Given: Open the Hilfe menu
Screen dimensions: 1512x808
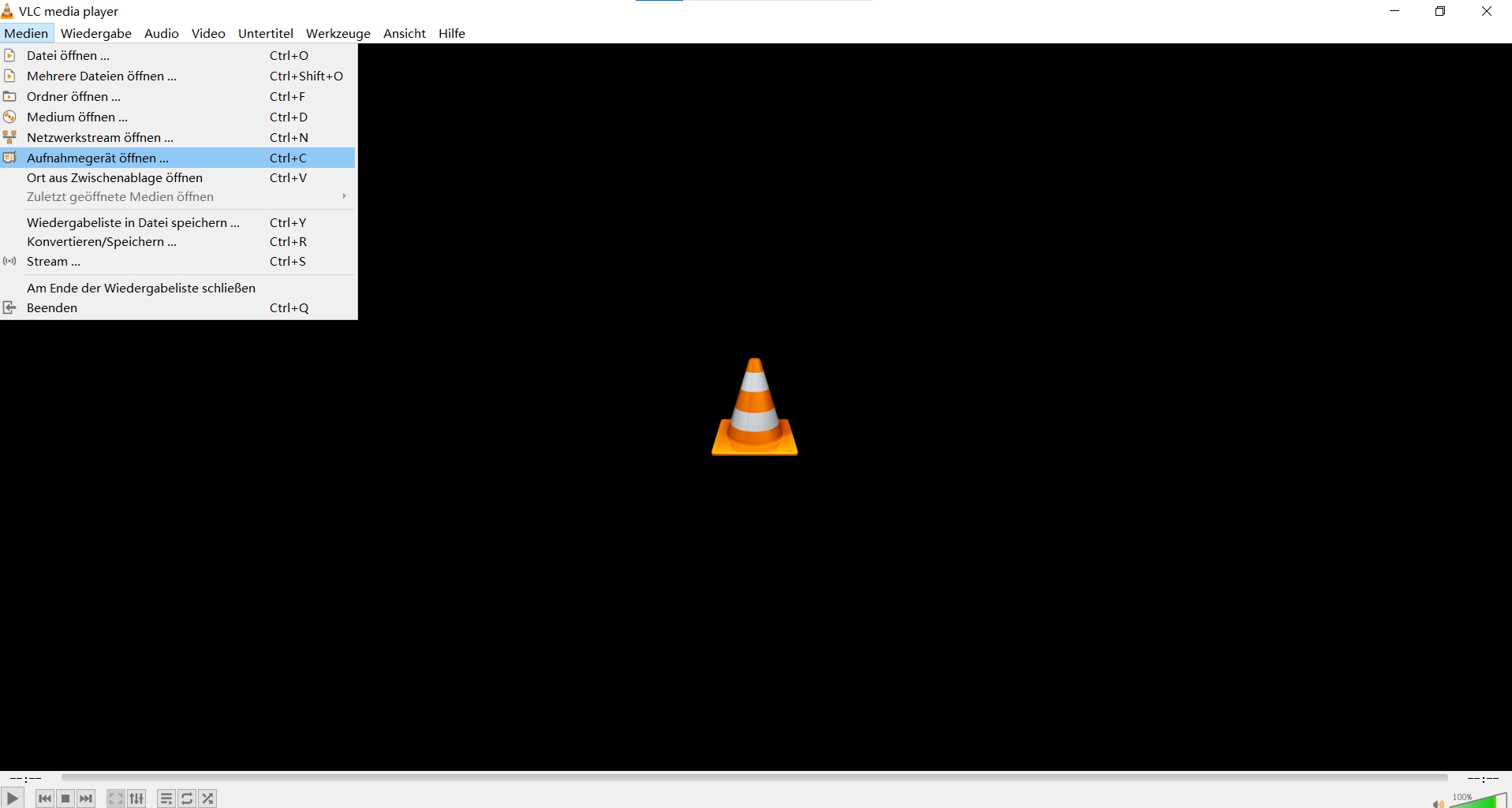Looking at the screenshot, I should [x=452, y=33].
